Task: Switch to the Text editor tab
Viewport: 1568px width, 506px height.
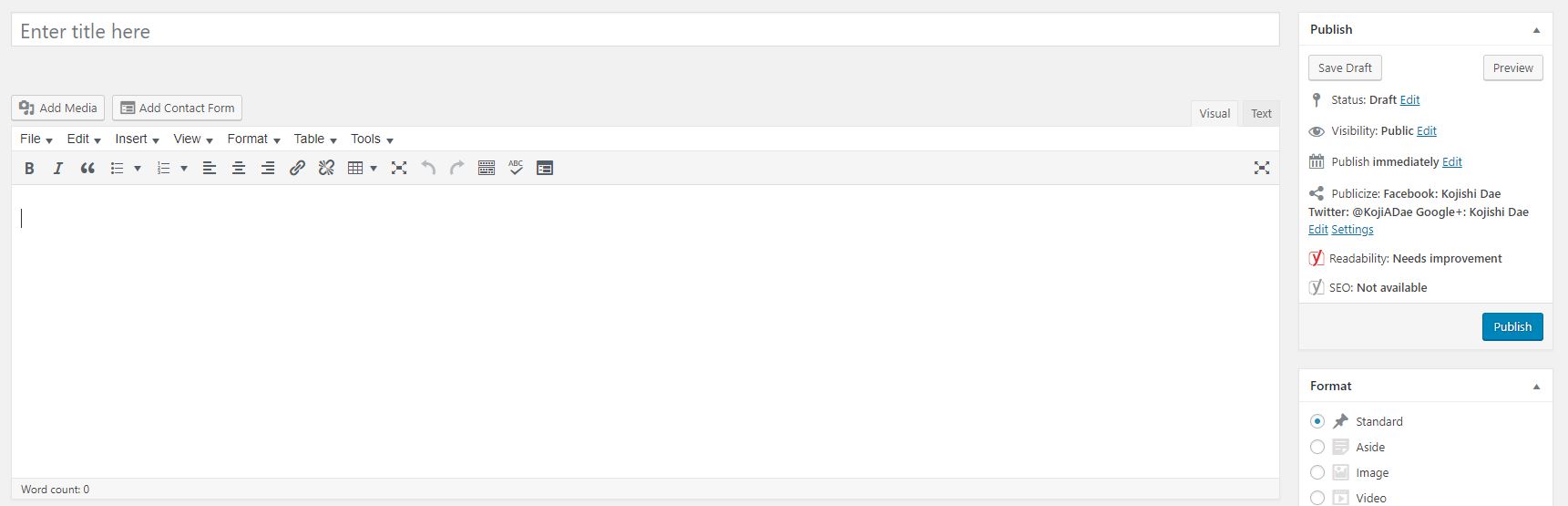Action: [x=1261, y=113]
